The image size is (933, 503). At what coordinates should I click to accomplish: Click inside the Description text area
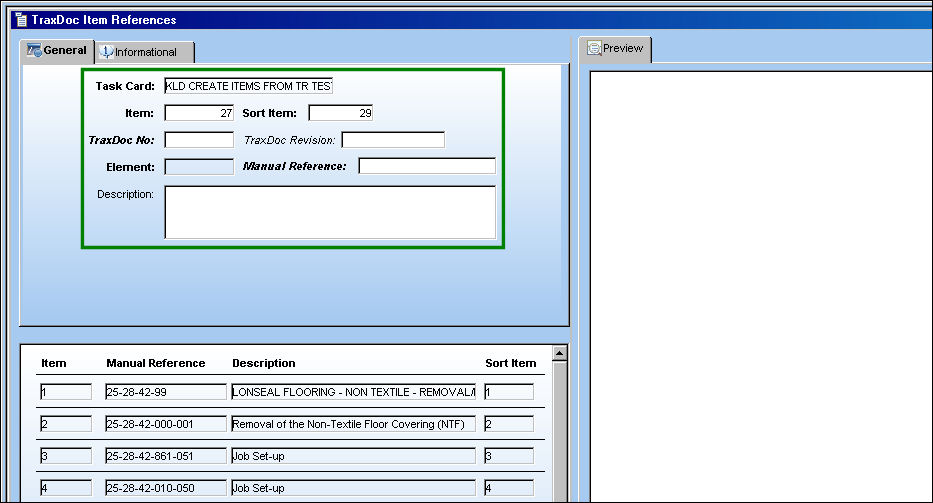330,213
